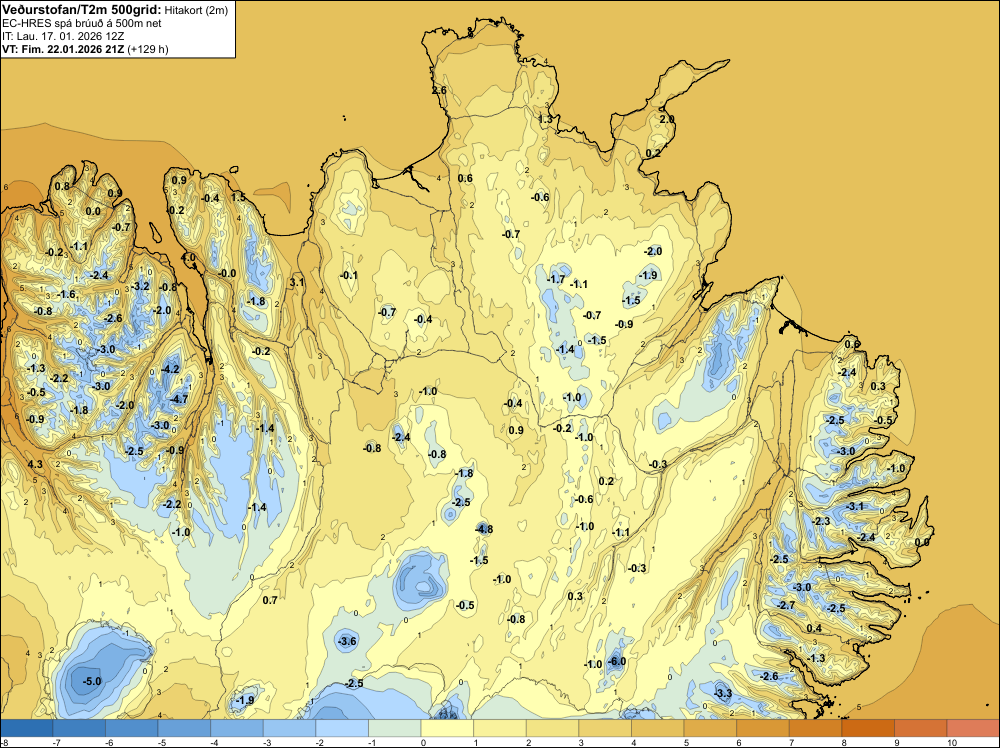Pick the -3.3 temperature label
The image size is (1000, 748).
[723, 693]
